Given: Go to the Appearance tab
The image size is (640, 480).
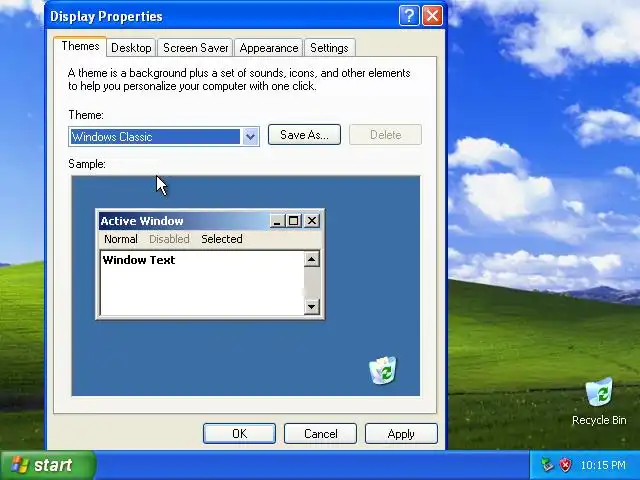Looking at the screenshot, I should pos(269,48).
